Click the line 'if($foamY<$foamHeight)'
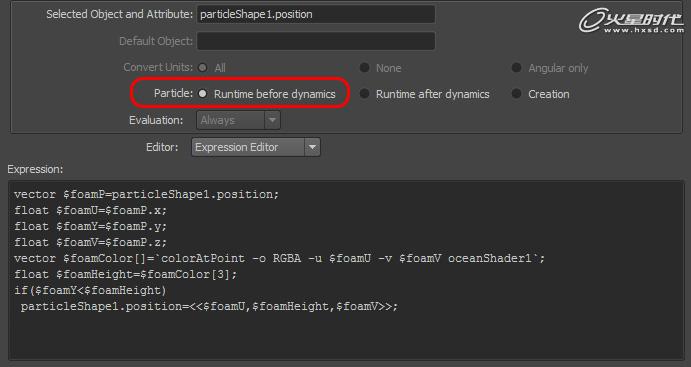This screenshot has height=367, width=691. click(90, 290)
